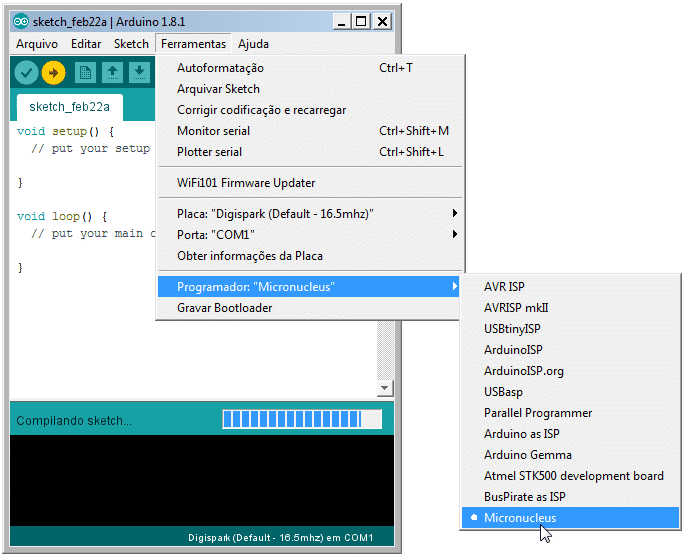Click Gravar Bootloader

(x=224, y=308)
